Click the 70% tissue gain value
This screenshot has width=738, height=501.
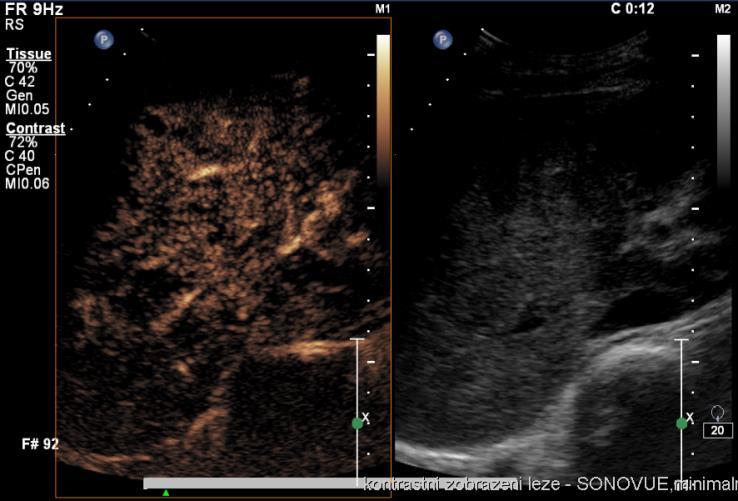click(23, 68)
